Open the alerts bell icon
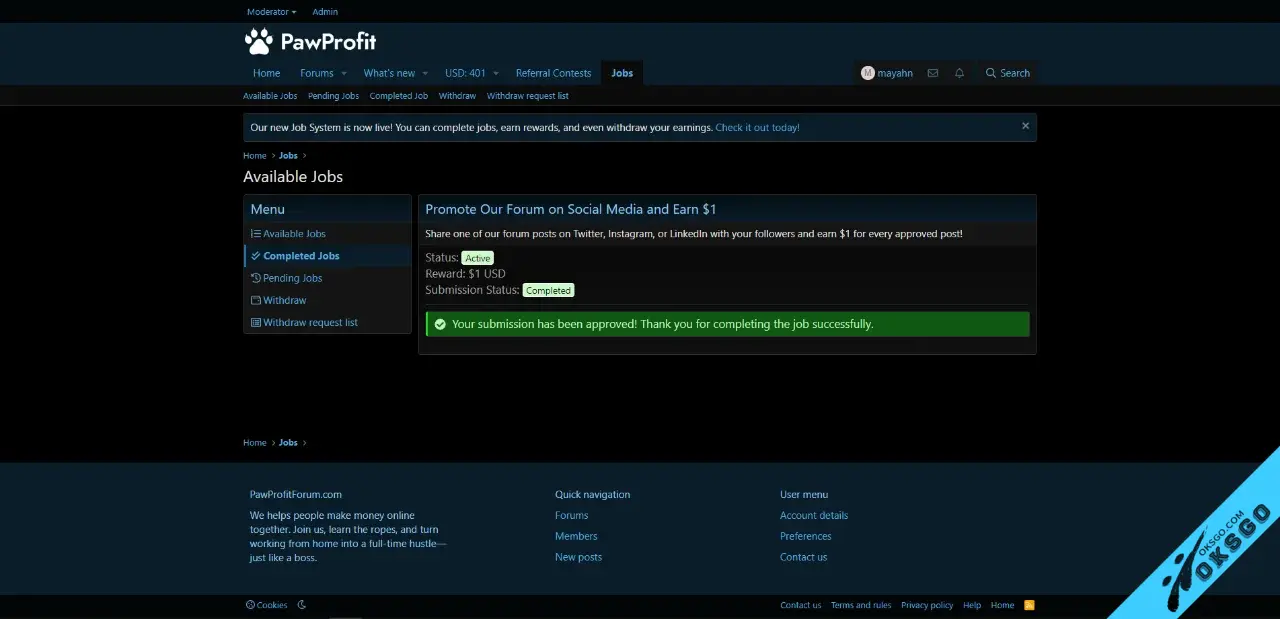Image resolution: width=1280 pixels, height=619 pixels. [960, 73]
